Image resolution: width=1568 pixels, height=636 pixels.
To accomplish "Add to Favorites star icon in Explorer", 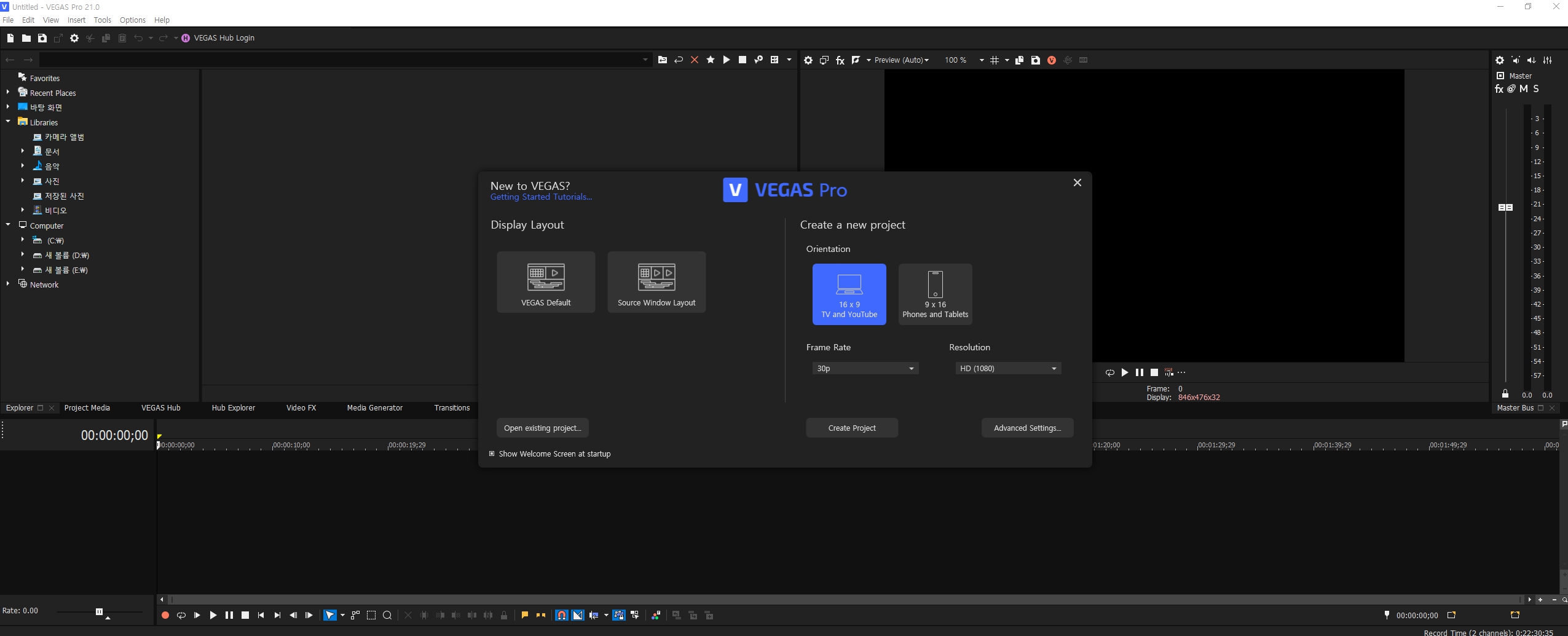I will click(x=711, y=60).
